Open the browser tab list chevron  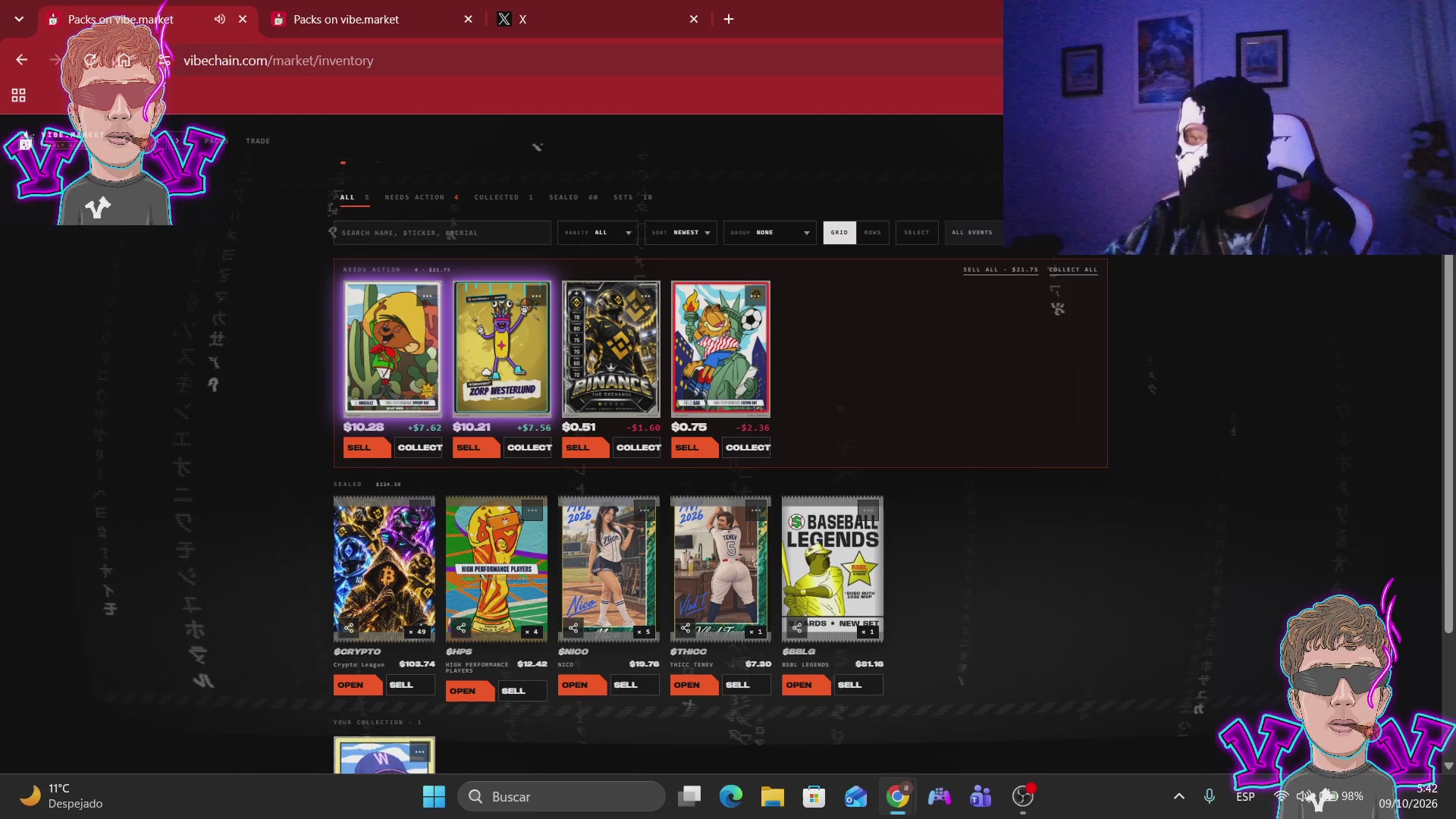19,19
